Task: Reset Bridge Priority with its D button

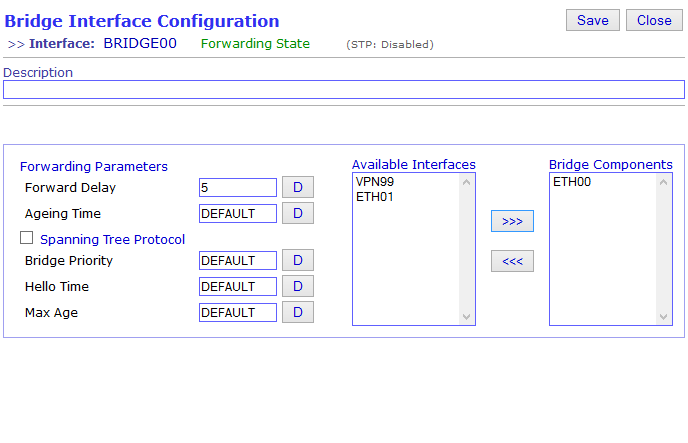Action: pos(297,260)
